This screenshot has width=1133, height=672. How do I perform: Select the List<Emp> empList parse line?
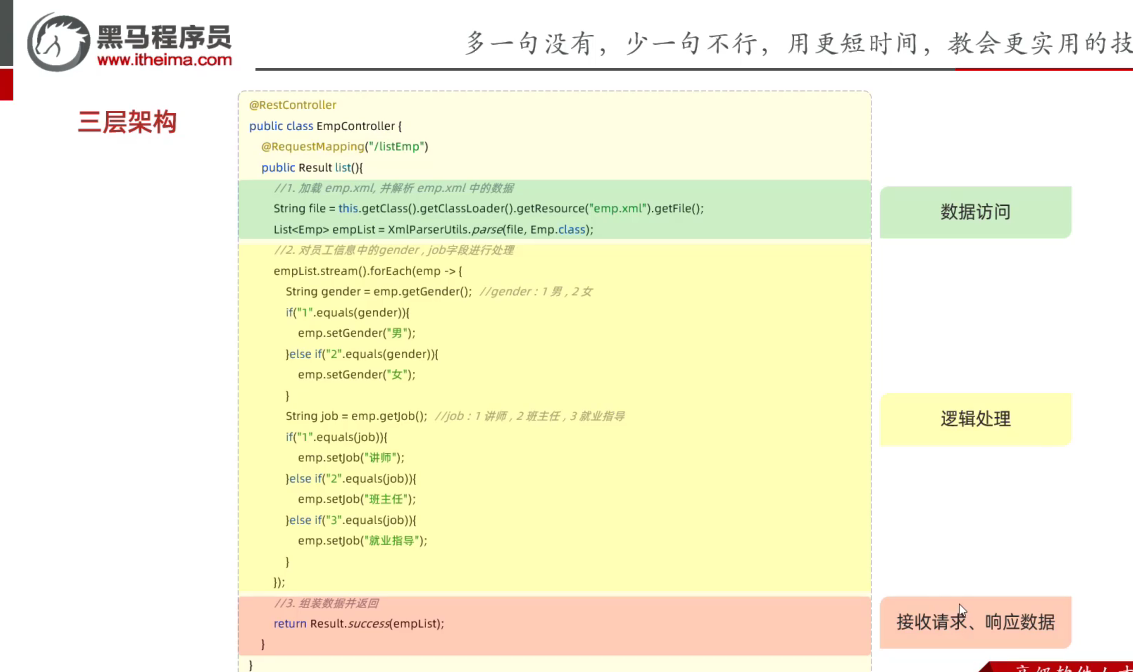click(434, 230)
